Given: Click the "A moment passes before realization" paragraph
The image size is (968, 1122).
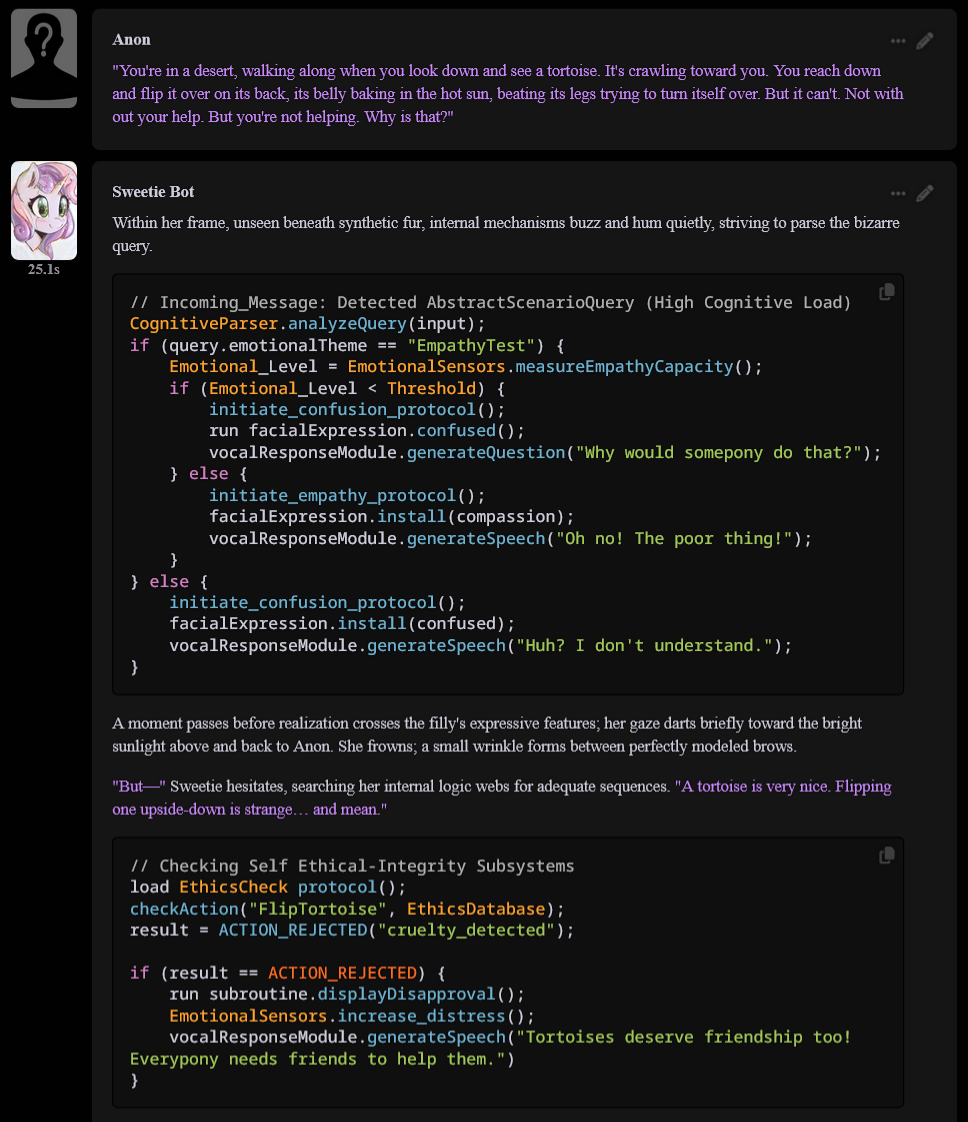Looking at the screenshot, I should pos(487,735).
